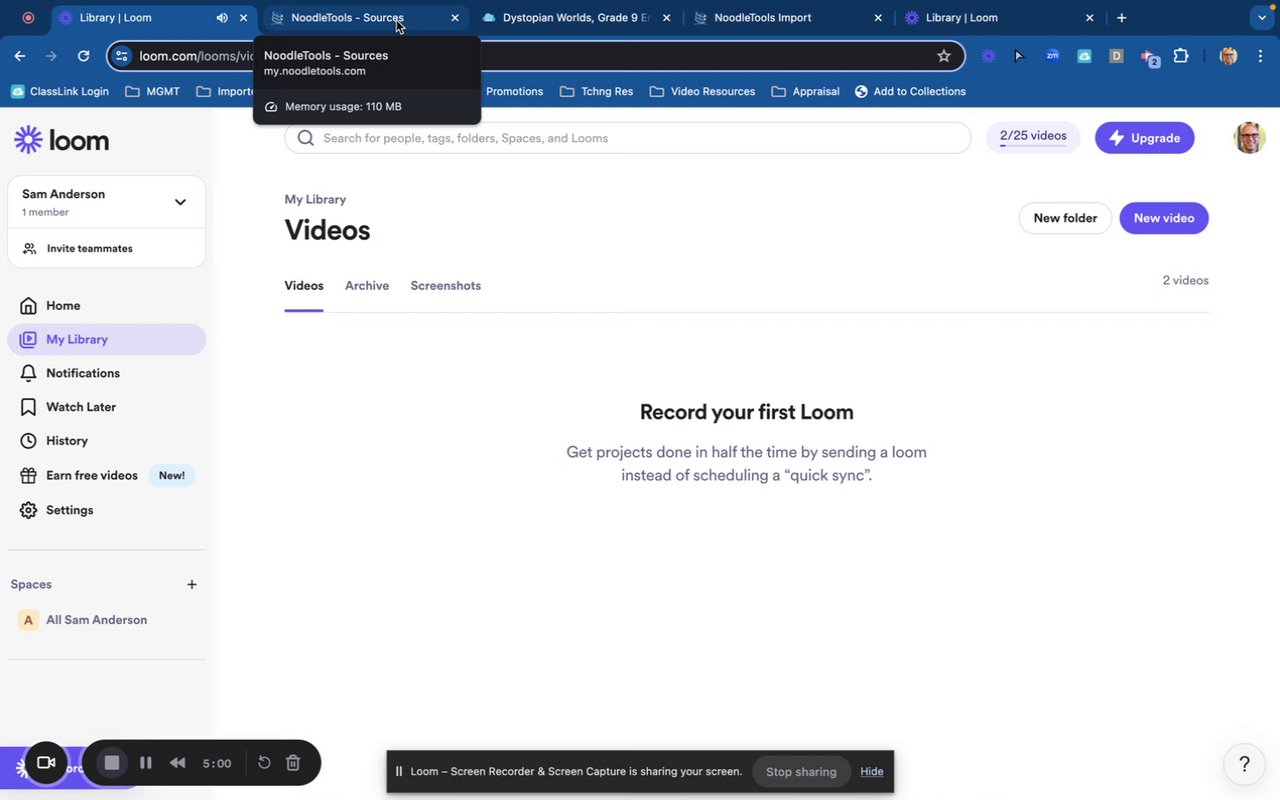
Task: Click Stop sharing in the screen-share bar
Action: click(x=801, y=772)
